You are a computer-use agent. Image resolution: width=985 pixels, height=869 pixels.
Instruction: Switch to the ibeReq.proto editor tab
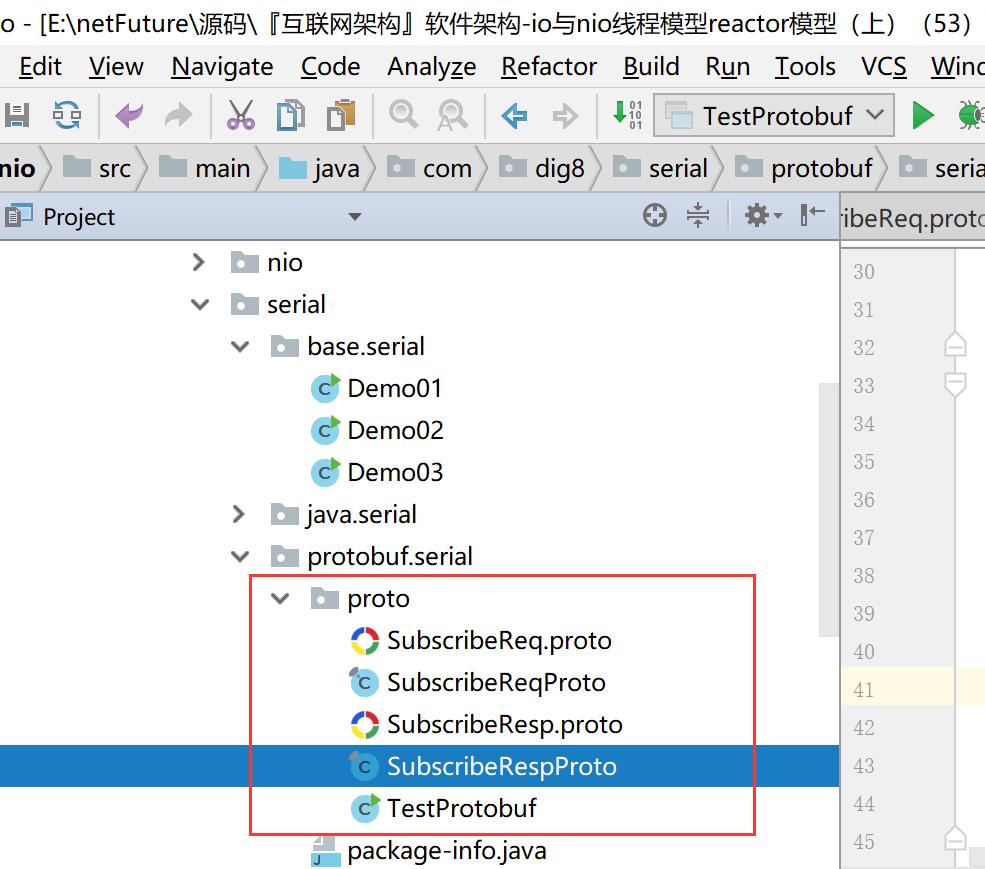click(913, 218)
